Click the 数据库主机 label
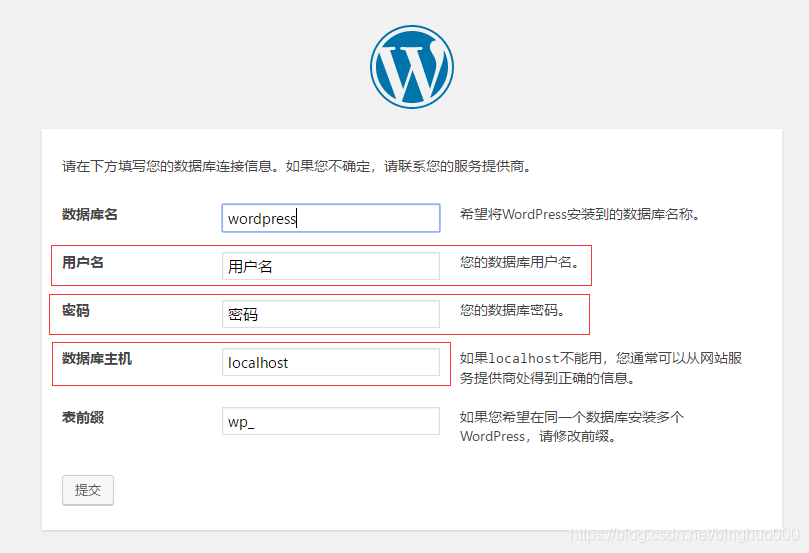809x553 pixels. click(97, 359)
